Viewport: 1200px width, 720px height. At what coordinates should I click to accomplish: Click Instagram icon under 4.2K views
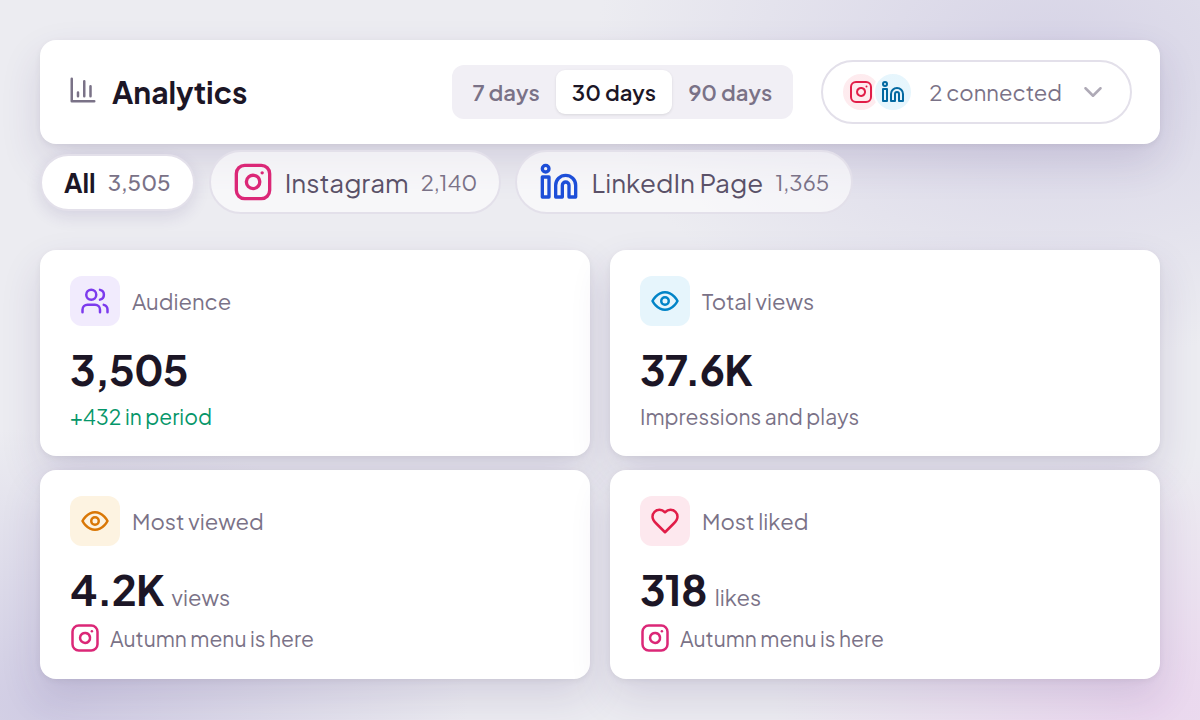click(85, 638)
